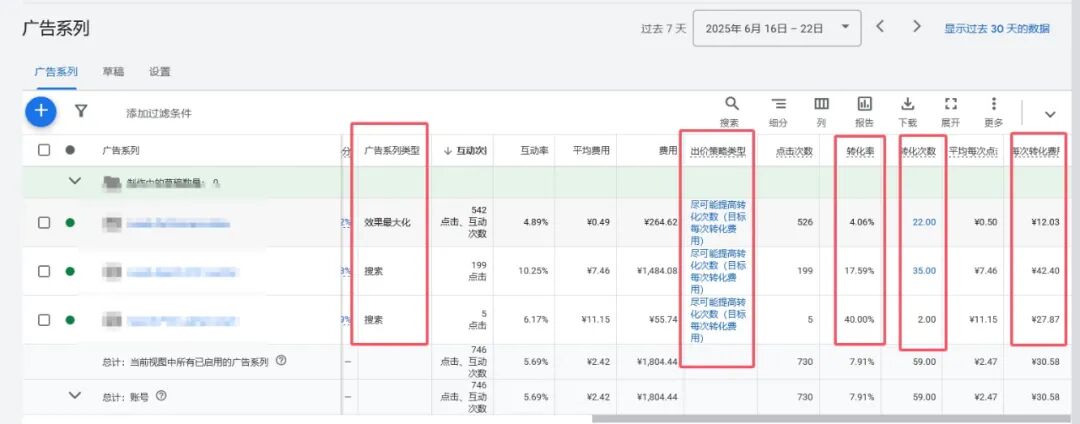Image resolution: width=1080 pixels, height=424 pixels.
Task: Collapse the 总计：账号 row chevron
Action: point(75,396)
